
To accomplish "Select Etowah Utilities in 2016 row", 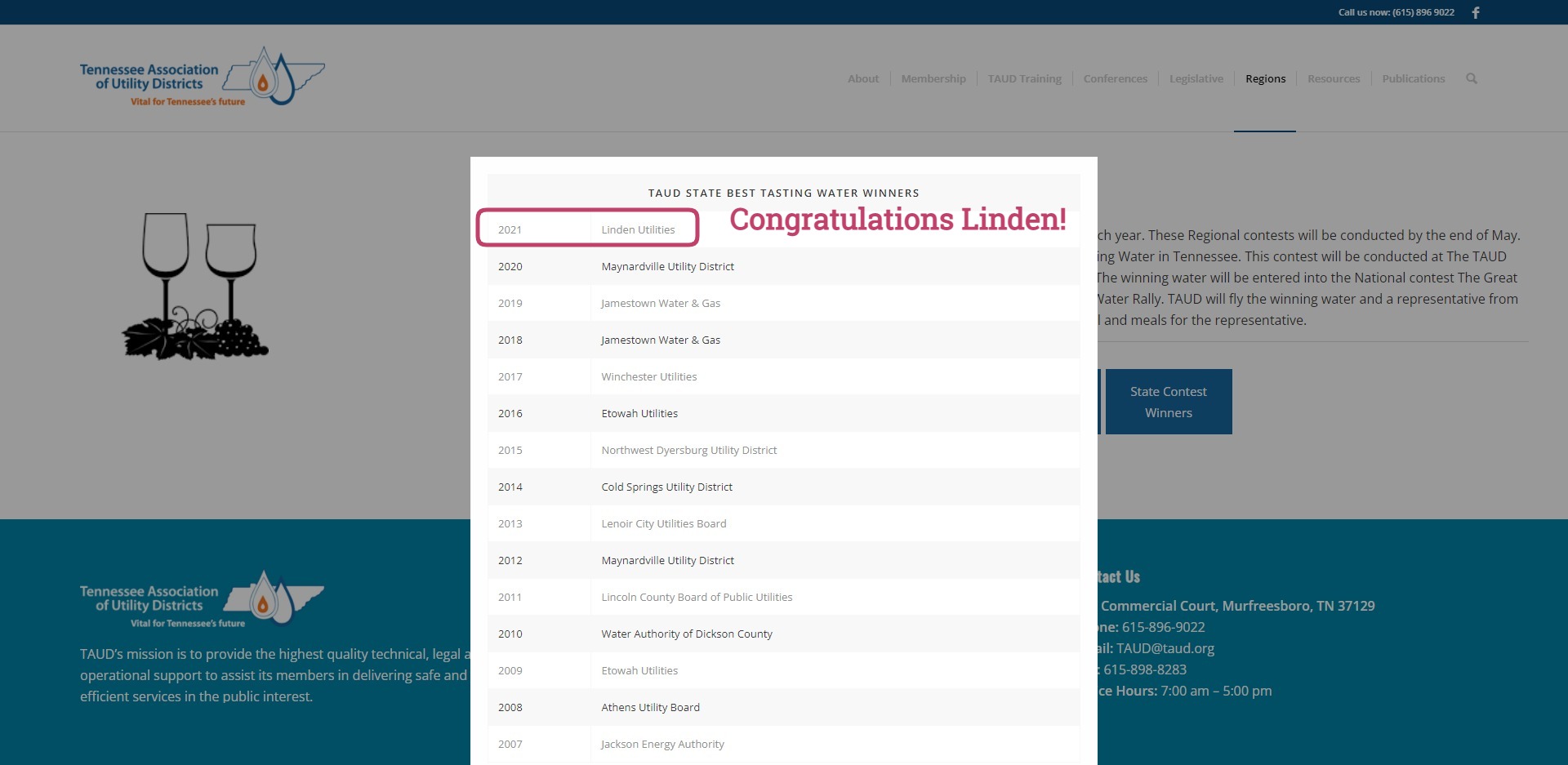I will pyautogui.click(x=639, y=413).
